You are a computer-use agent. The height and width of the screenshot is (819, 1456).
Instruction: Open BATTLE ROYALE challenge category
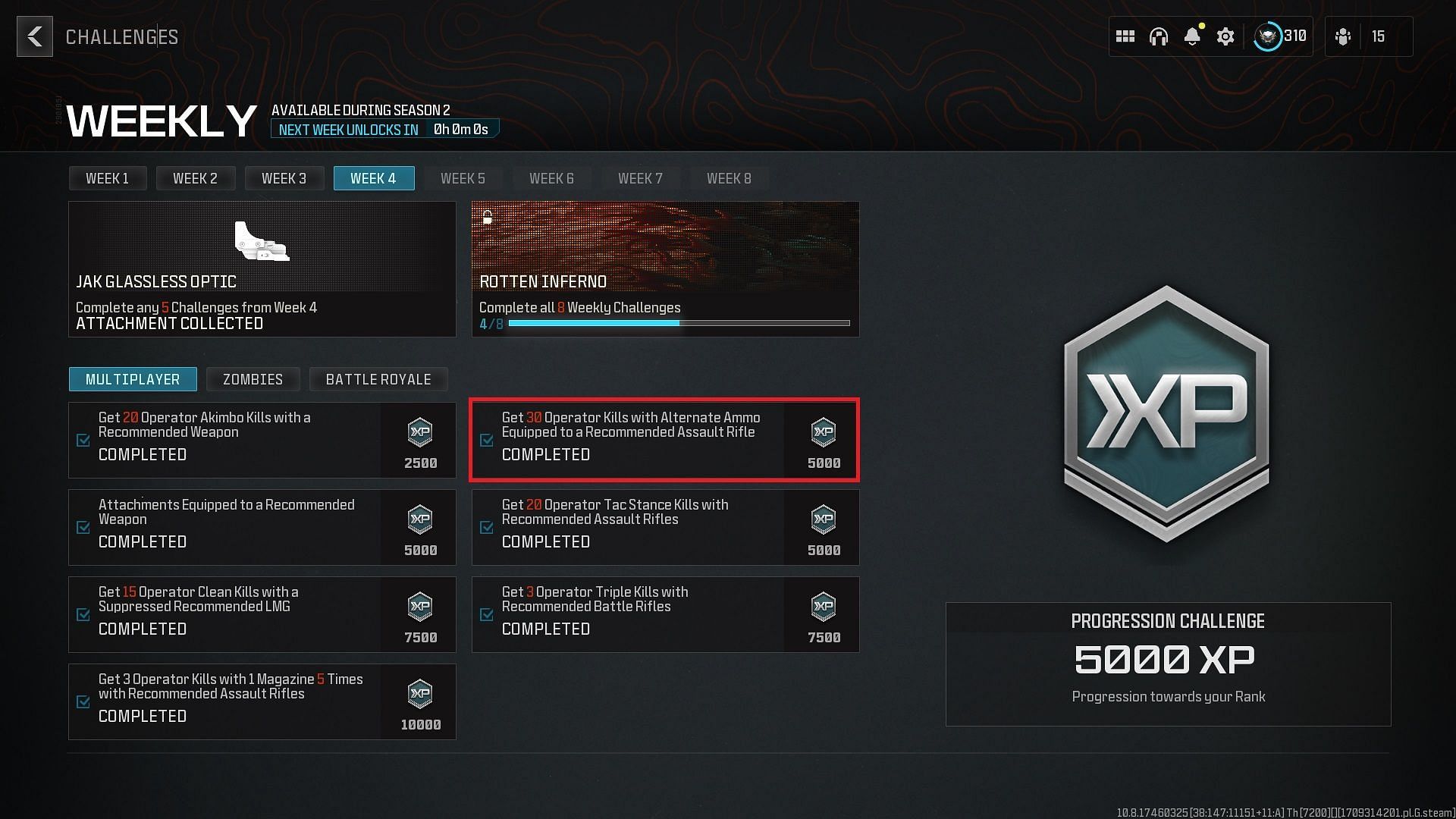[x=378, y=380]
